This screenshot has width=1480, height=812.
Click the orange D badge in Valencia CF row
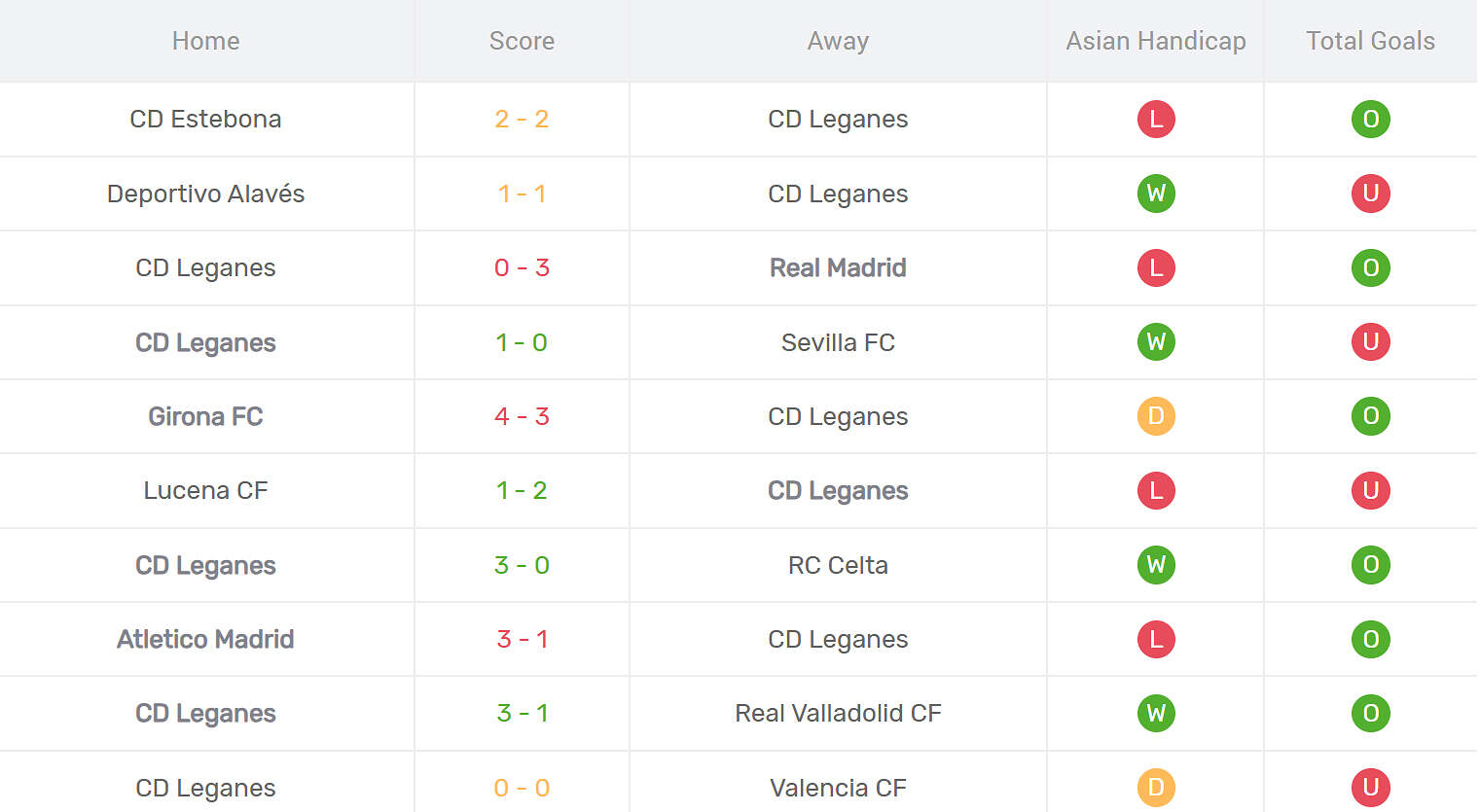click(x=1156, y=787)
